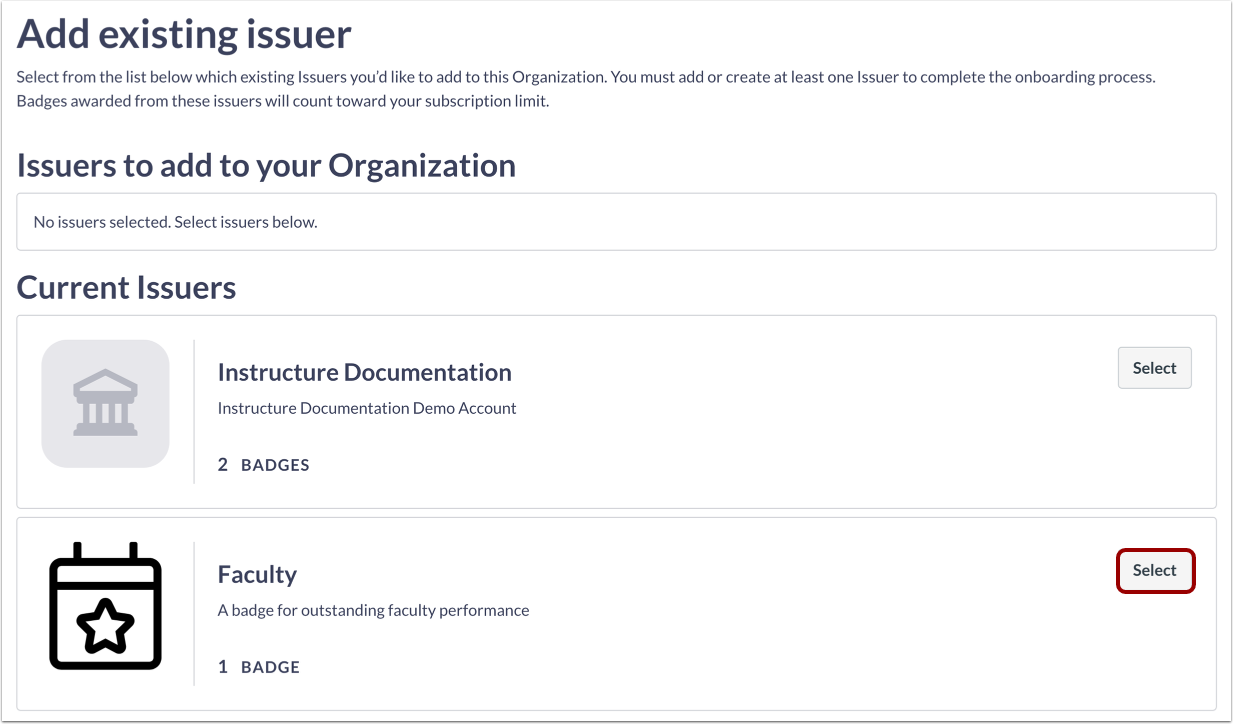Screen dimensions: 1233x724
Task: Click the Current Issuers heading
Action: (x=126, y=287)
